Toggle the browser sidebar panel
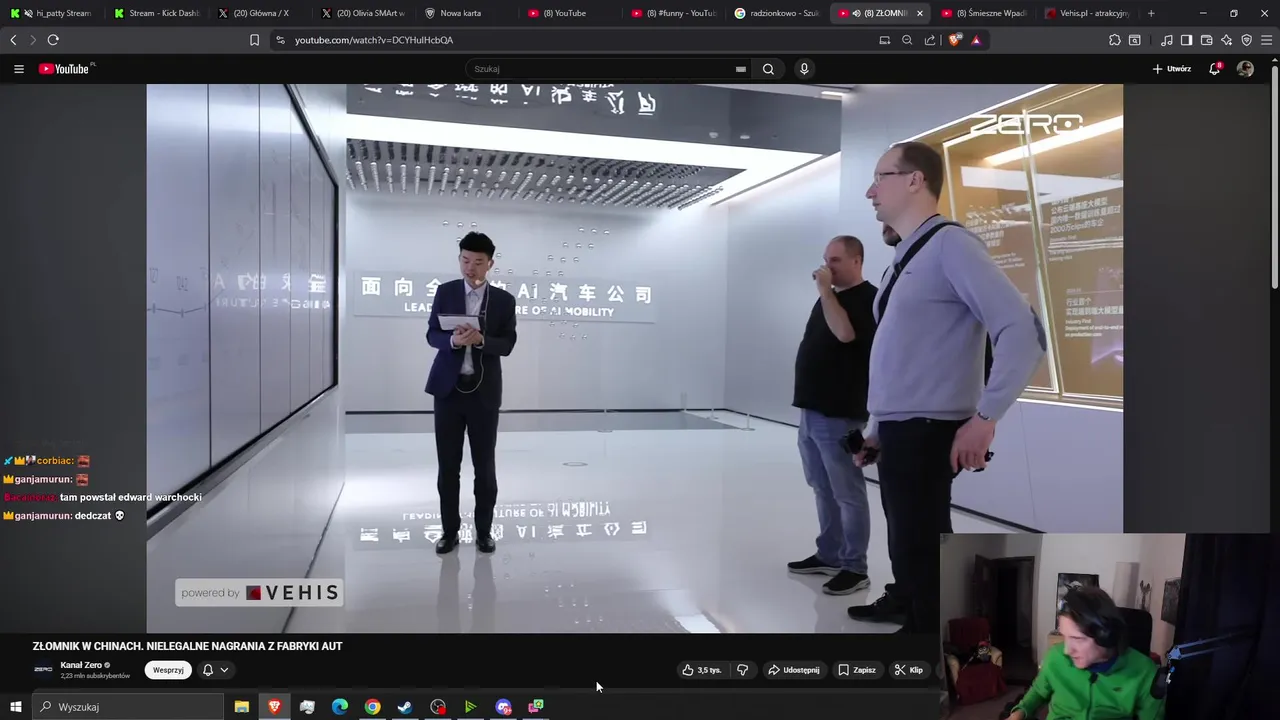Viewport: 1280px width, 720px height. [x=1186, y=40]
